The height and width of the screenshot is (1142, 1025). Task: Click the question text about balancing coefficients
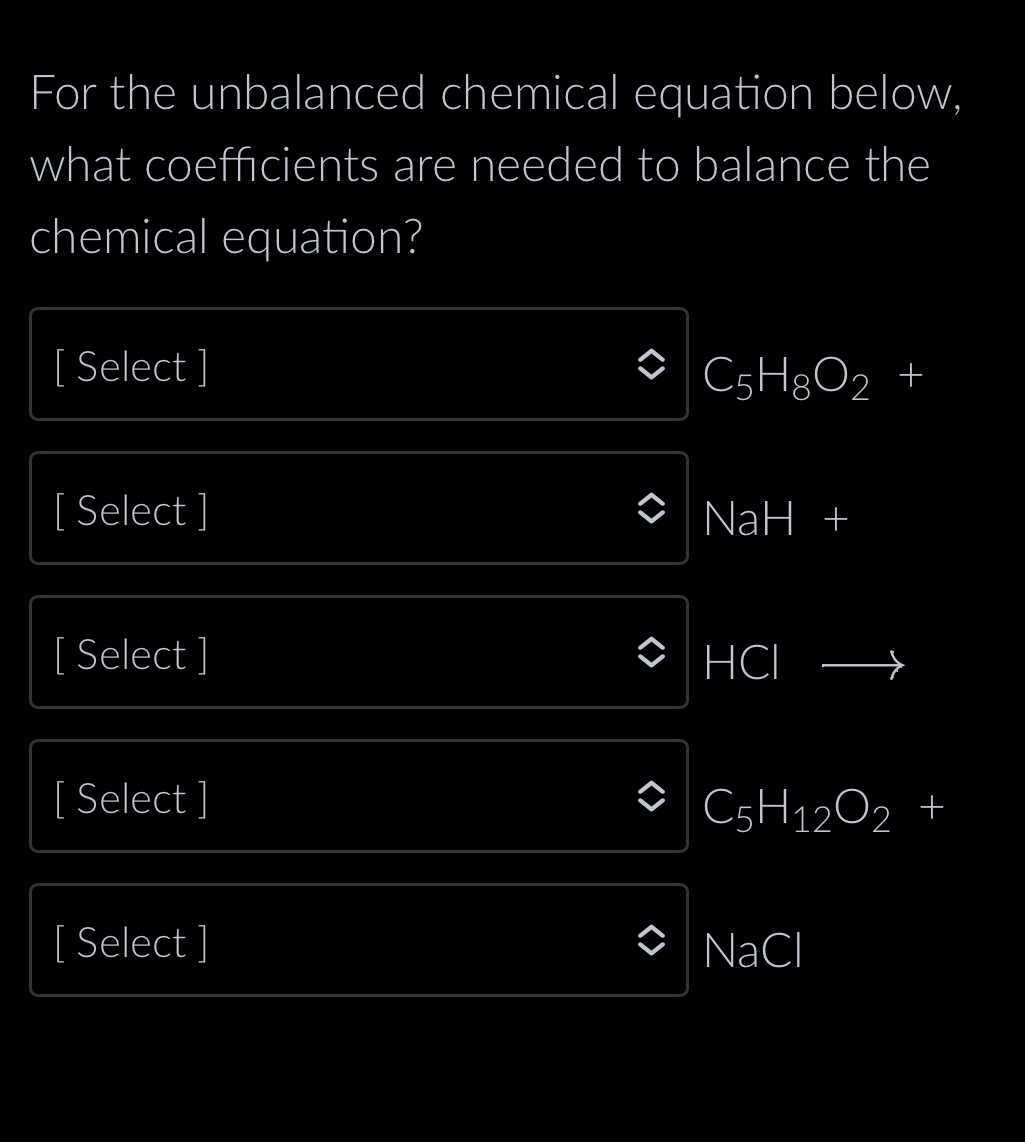(495, 165)
